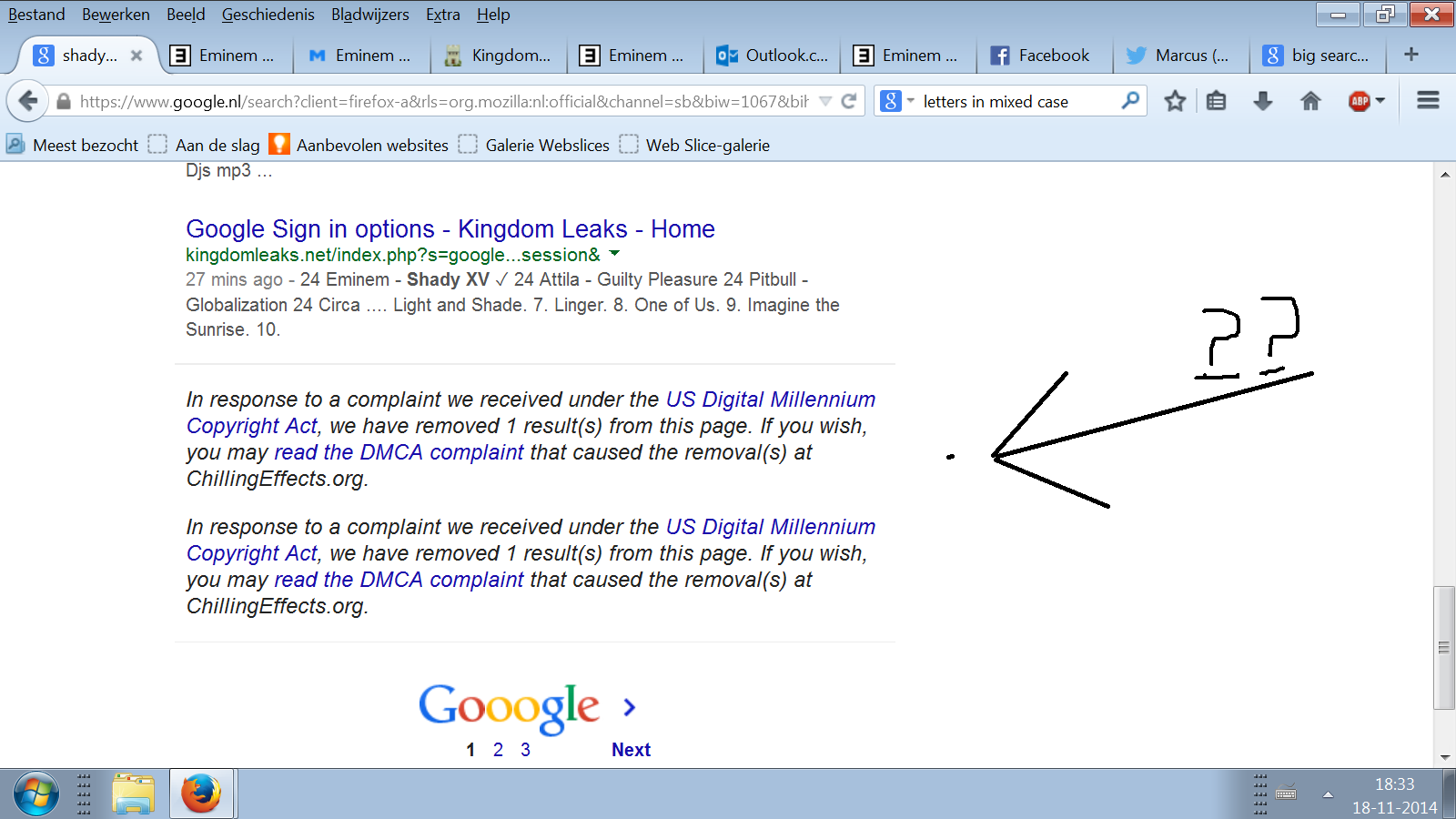The image size is (1456, 819).
Task: Click the Adblock Plus ABP icon
Action: coord(1360,101)
